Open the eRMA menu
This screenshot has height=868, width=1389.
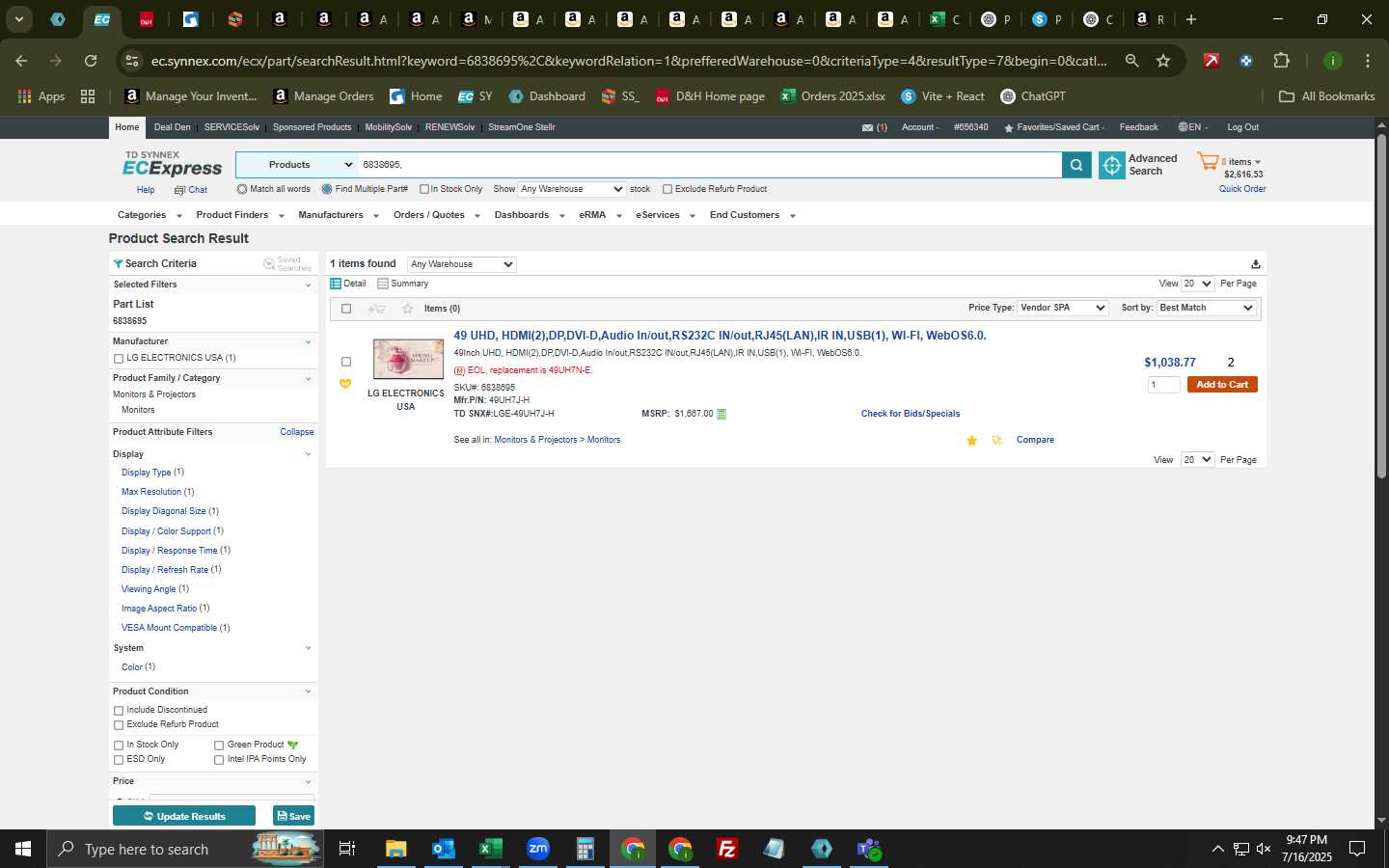[x=600, y=215]
